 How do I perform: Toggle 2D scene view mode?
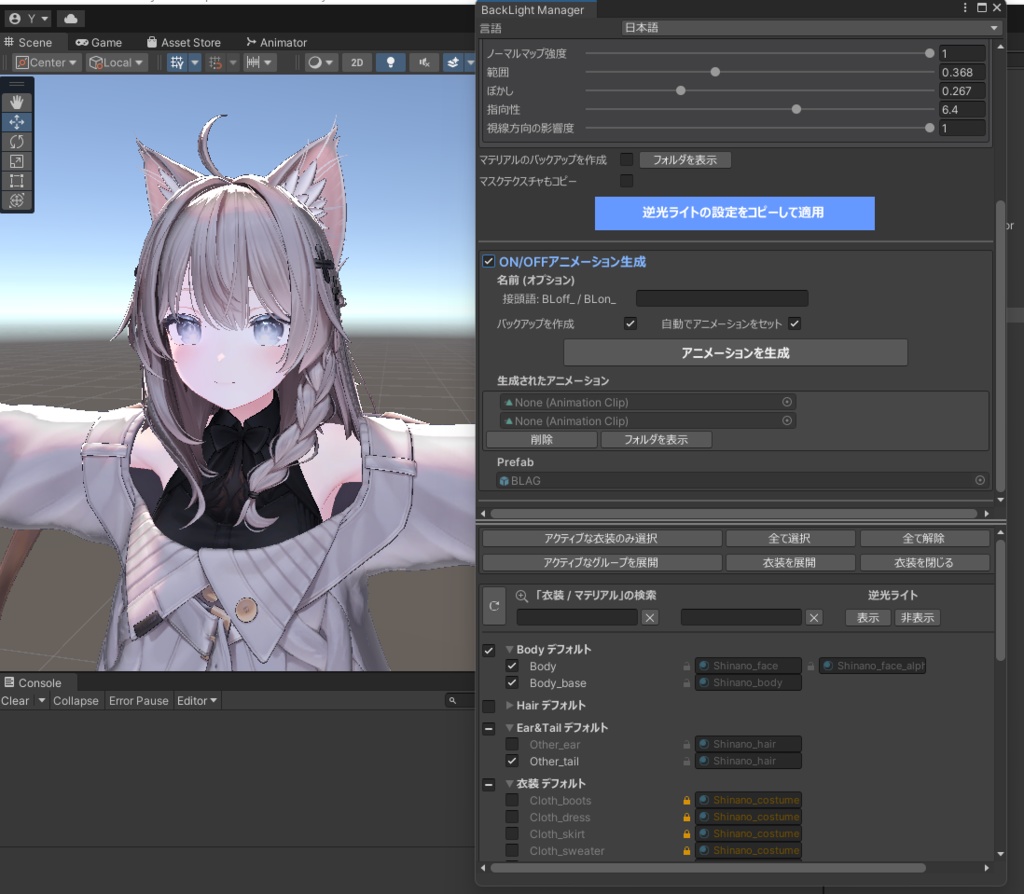(357, 63)
